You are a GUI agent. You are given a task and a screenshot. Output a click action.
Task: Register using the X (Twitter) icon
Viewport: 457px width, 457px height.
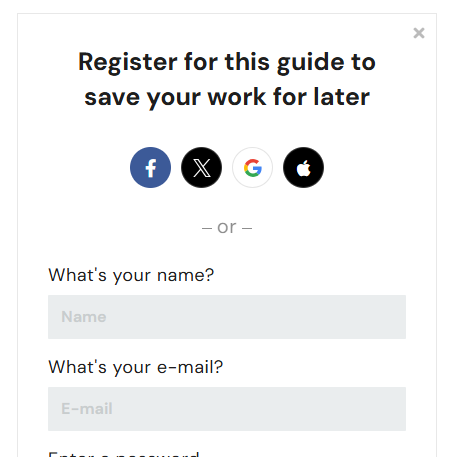point(201,167)
